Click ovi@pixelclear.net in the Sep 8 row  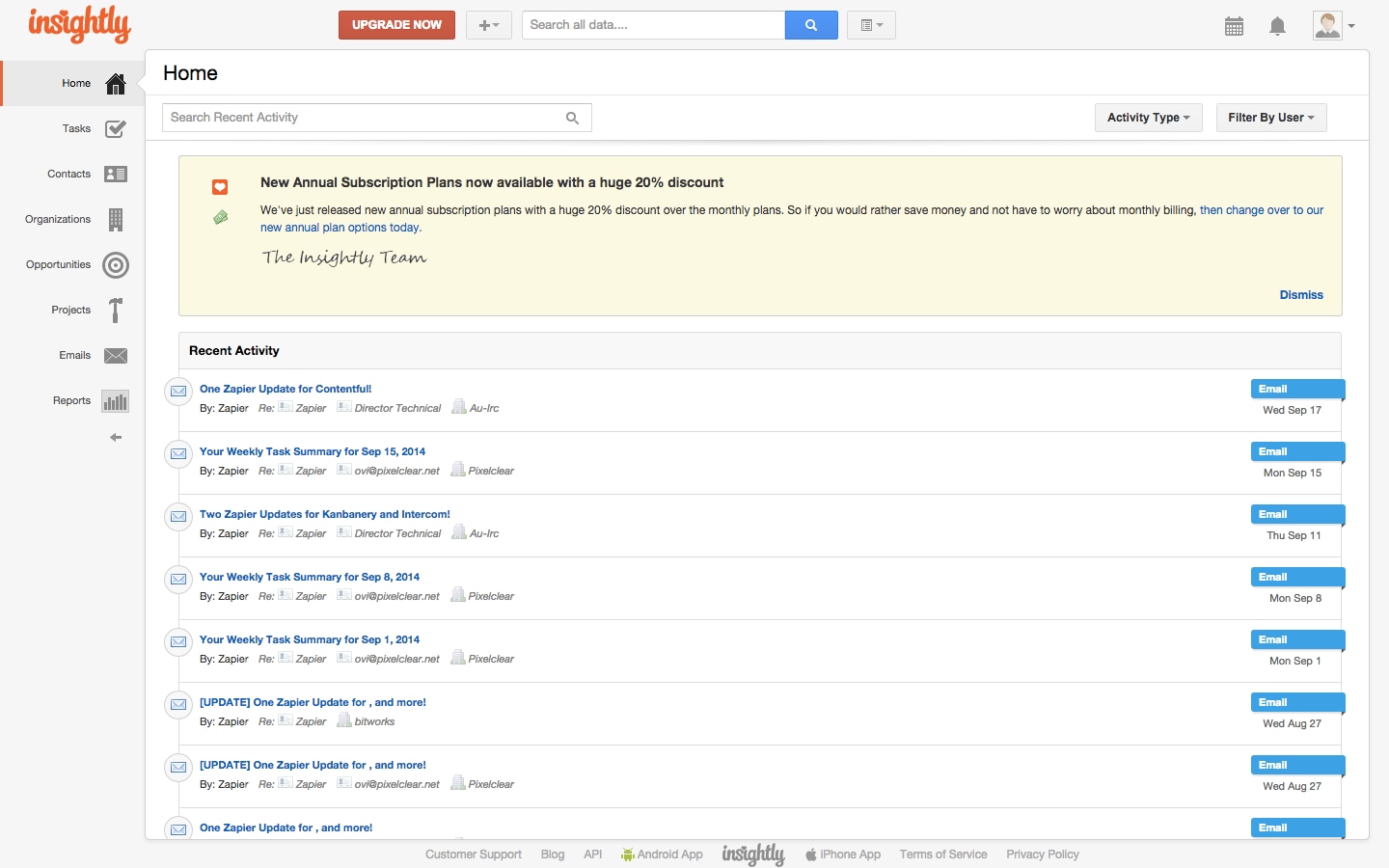point(396,597)
